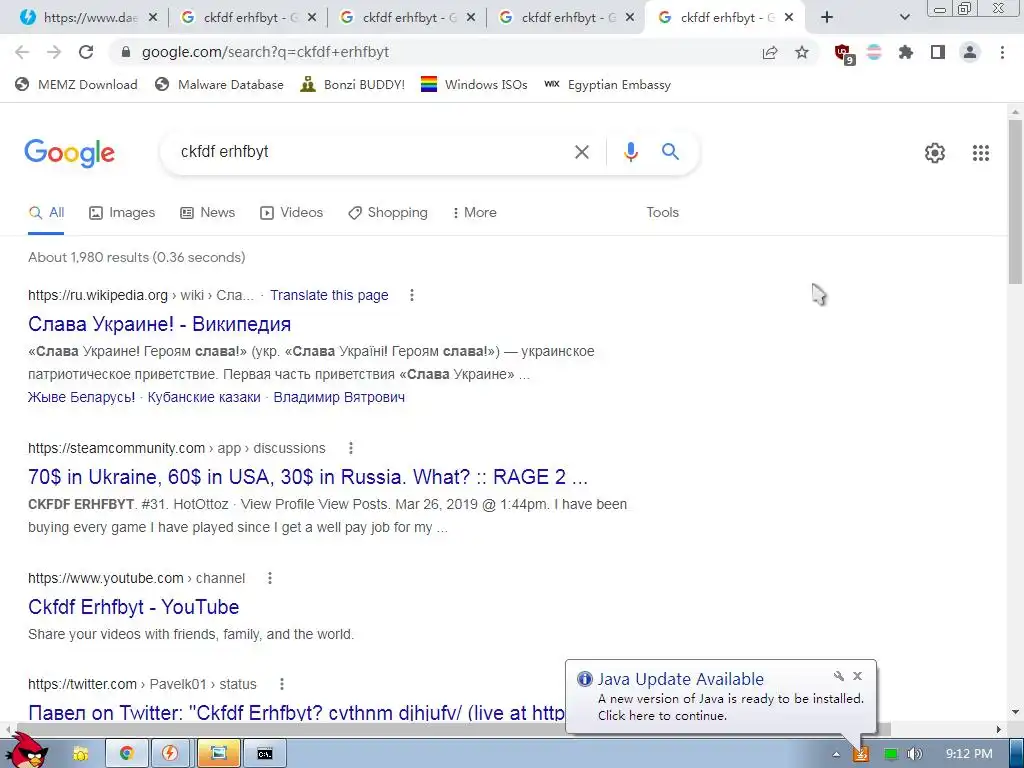Open the extensions puzzle icon
Viewport: 1024px width, 768px height.
pos(905,52)
